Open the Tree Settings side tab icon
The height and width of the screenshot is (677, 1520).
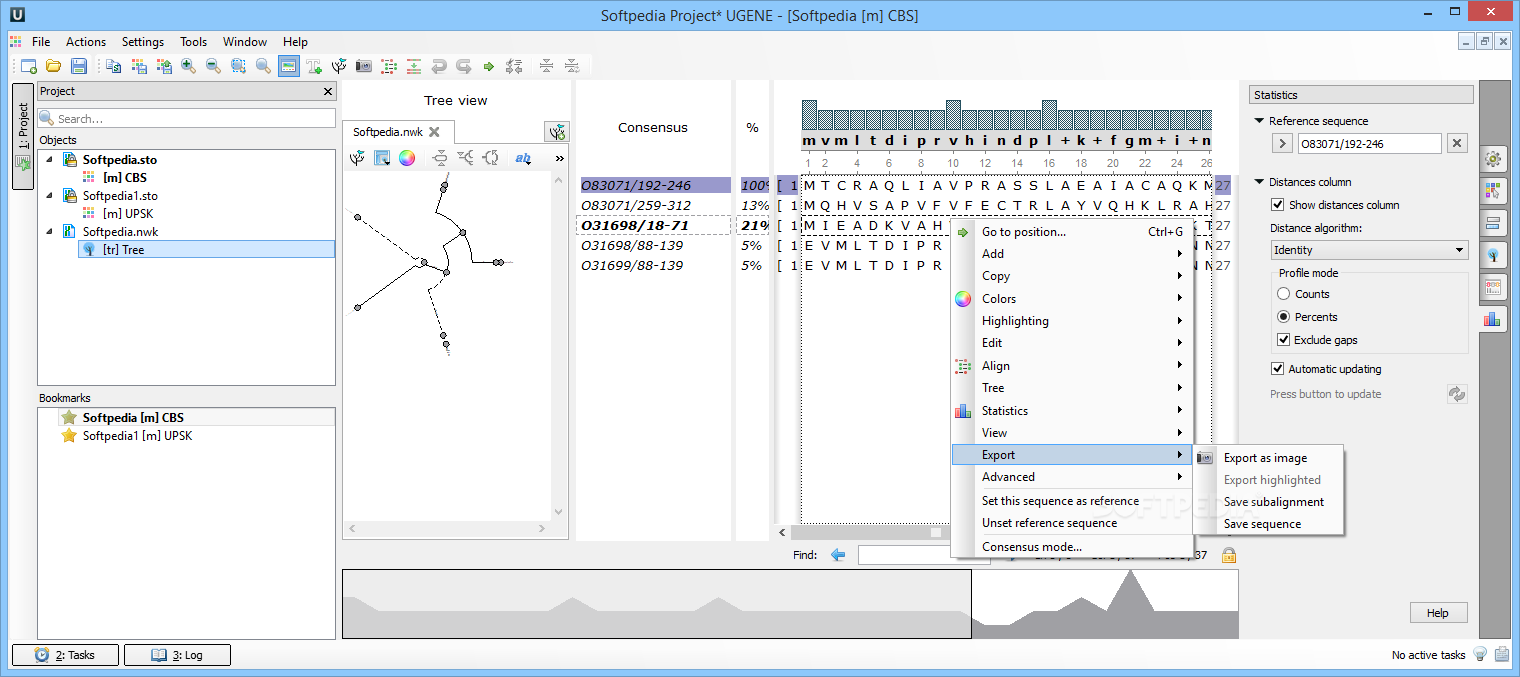click(1494, 254)
